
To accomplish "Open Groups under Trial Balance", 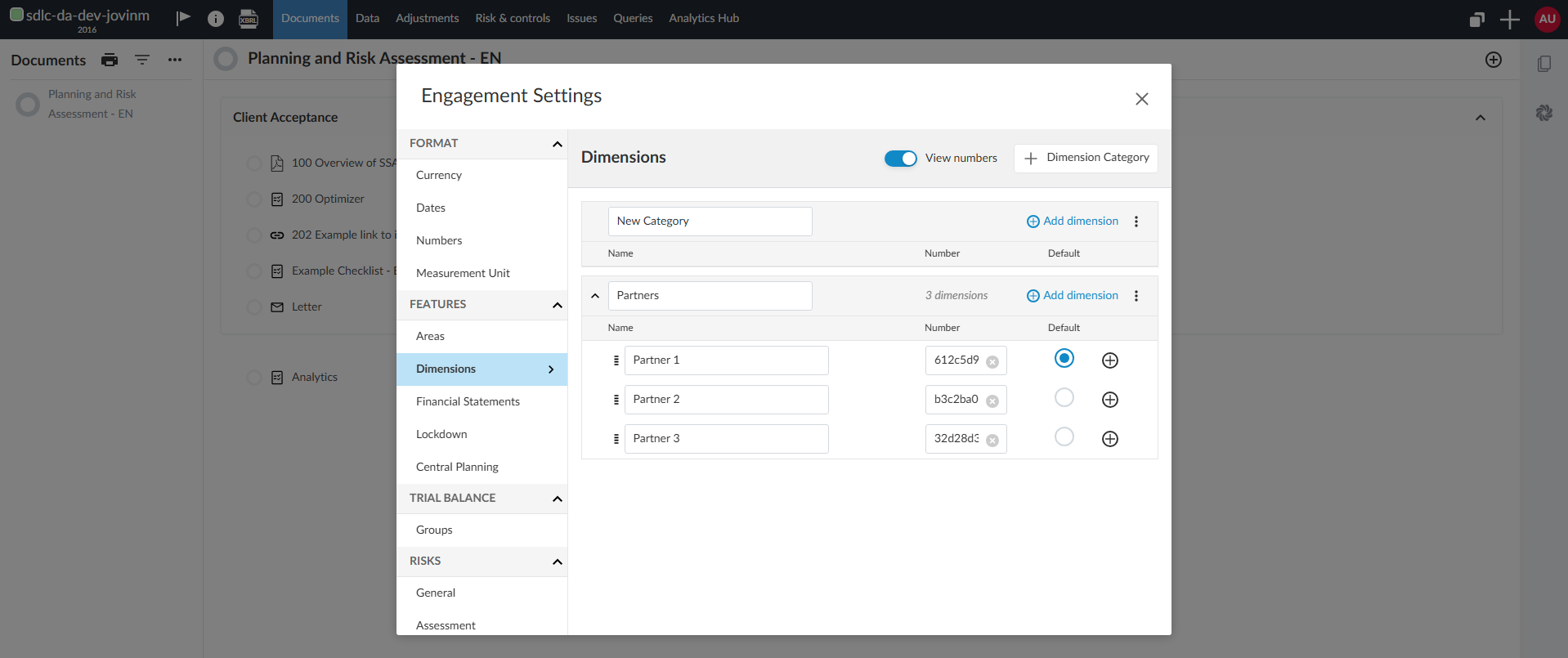I will pos(482,530).
